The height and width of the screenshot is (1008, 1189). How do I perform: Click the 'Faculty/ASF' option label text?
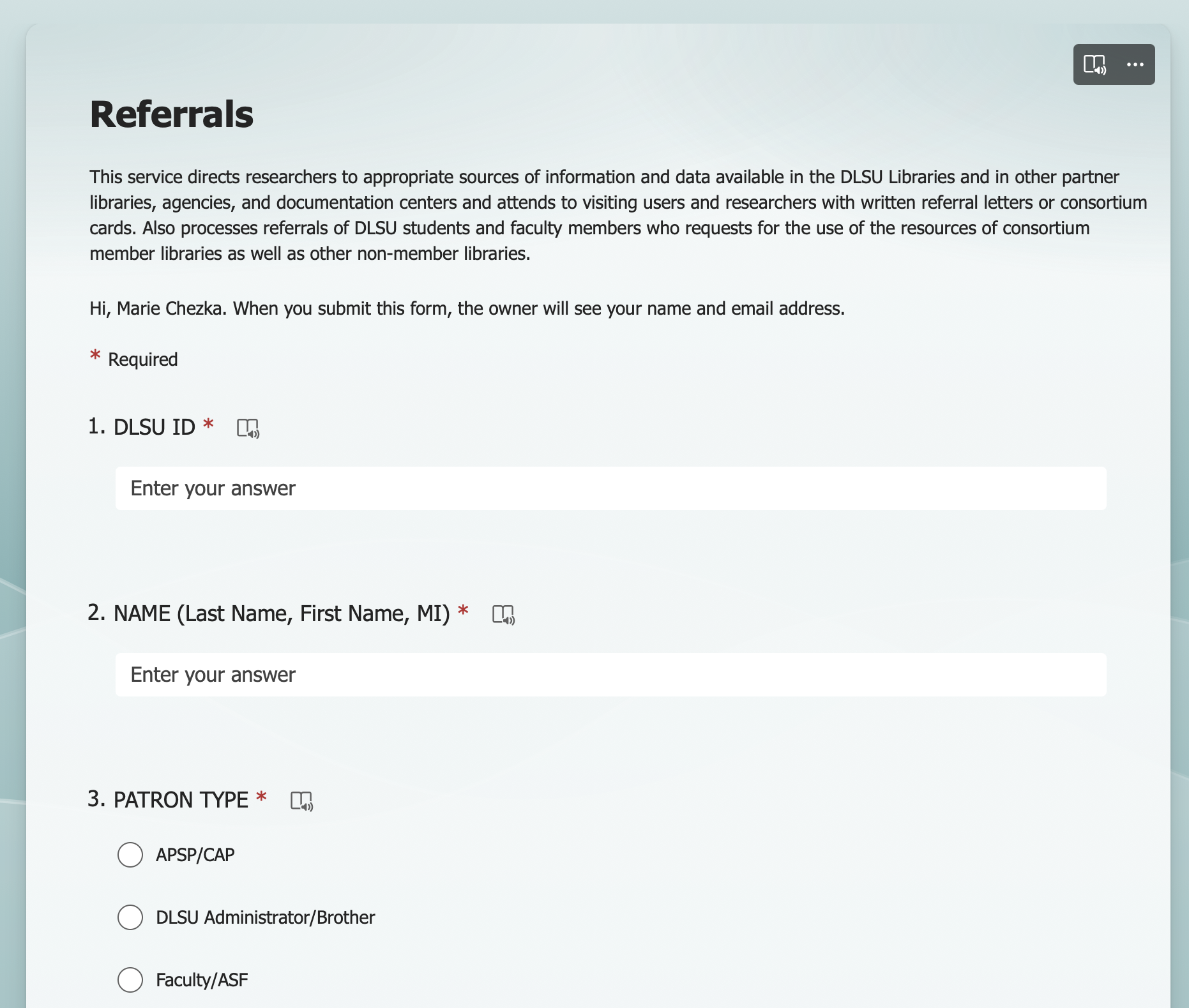pyautogui.click(x=202, y=980)
